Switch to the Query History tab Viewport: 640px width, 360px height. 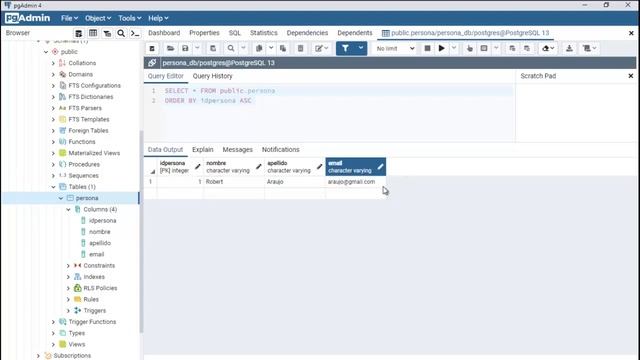(212, 76)
